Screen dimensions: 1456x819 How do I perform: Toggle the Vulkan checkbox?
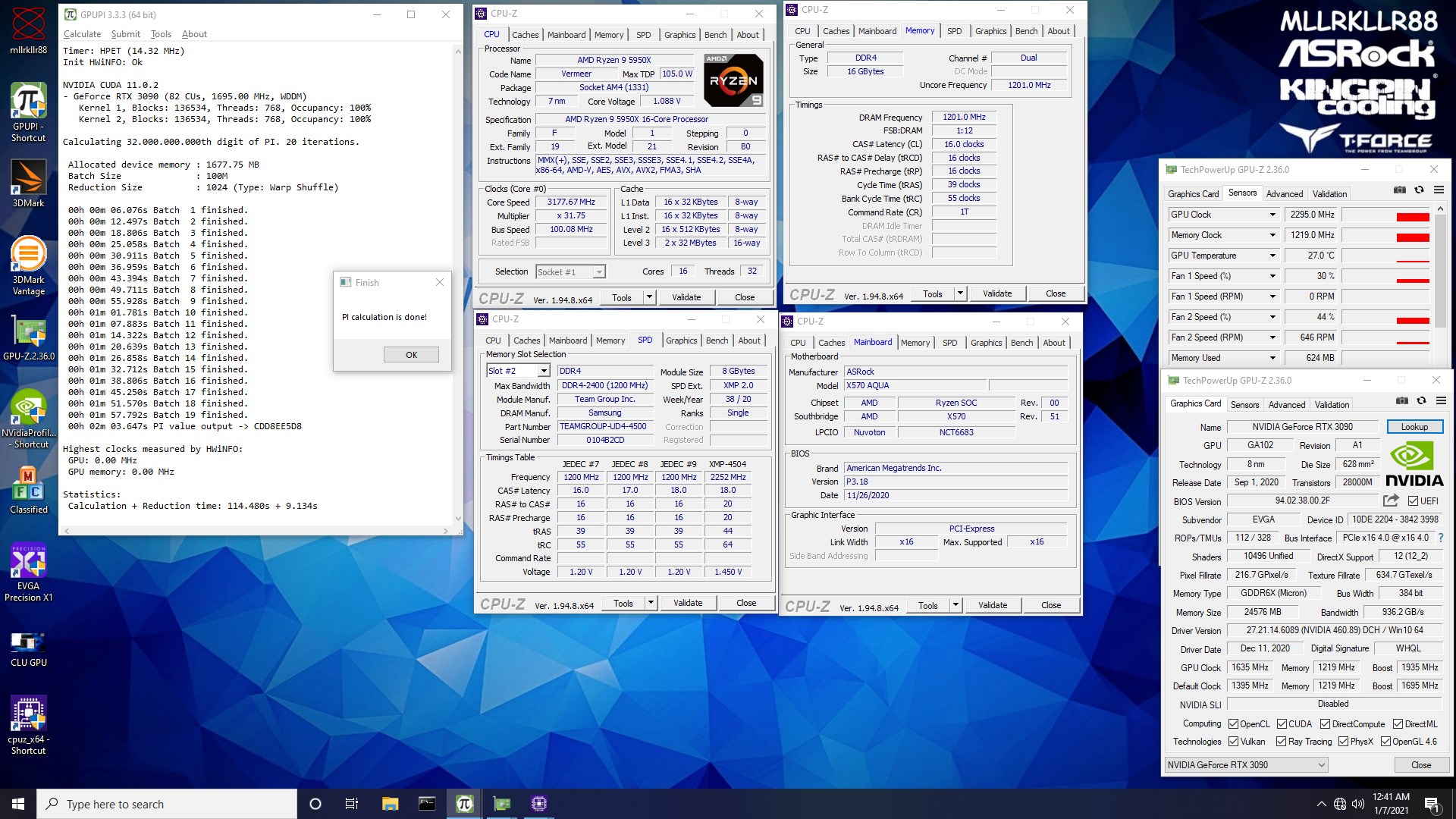tap(1233, 742)
